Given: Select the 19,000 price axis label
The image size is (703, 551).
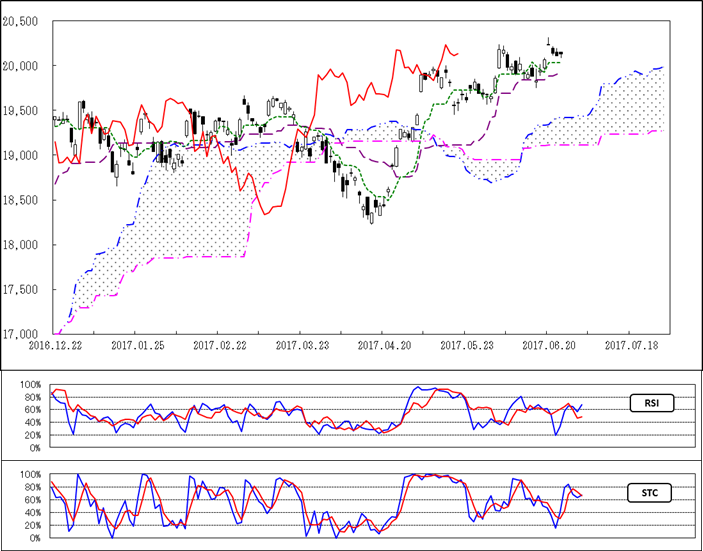Looking at the screenshot, I should (x=20, y=156).
